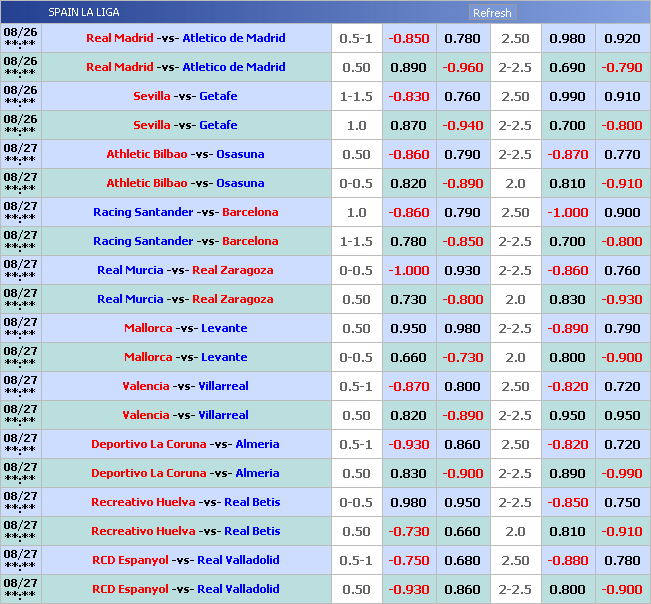Select Valencia -0.870 odds at 0.5-1 handicap
This screenshot has width=651, height=604.
409,387
